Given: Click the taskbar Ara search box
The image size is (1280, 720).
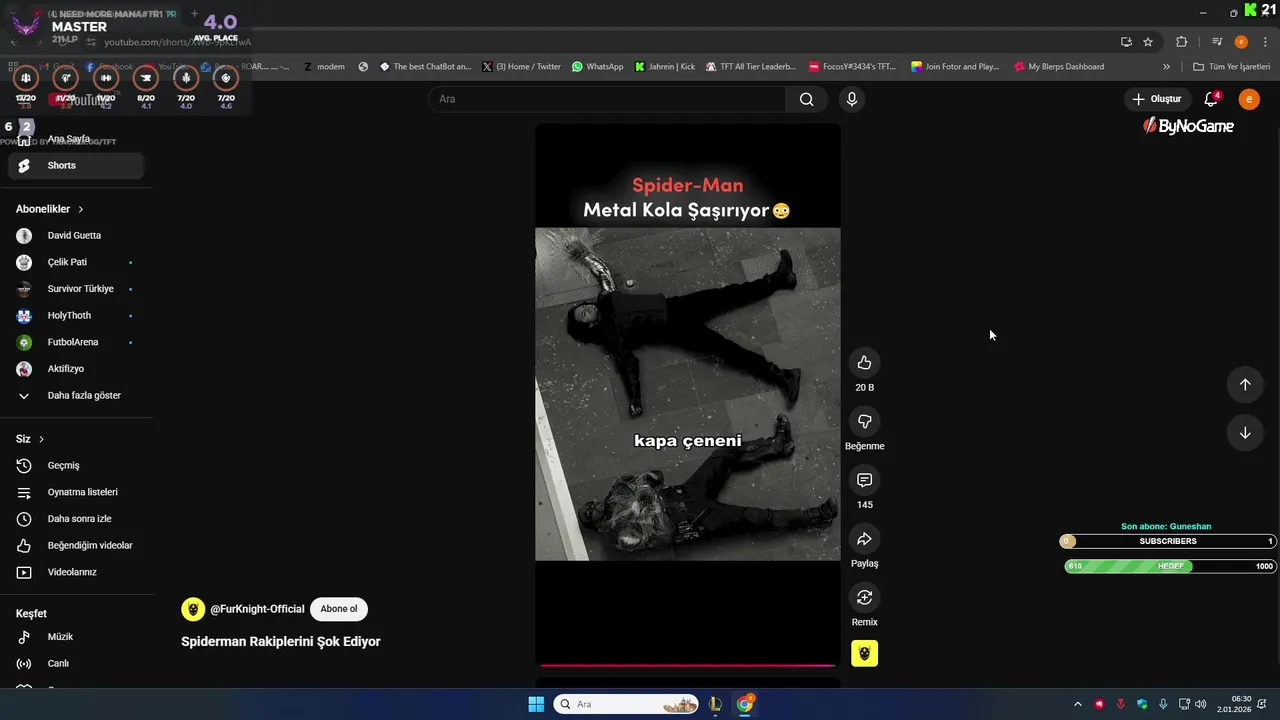Looking at the screenshot, I should coord(627,704).
